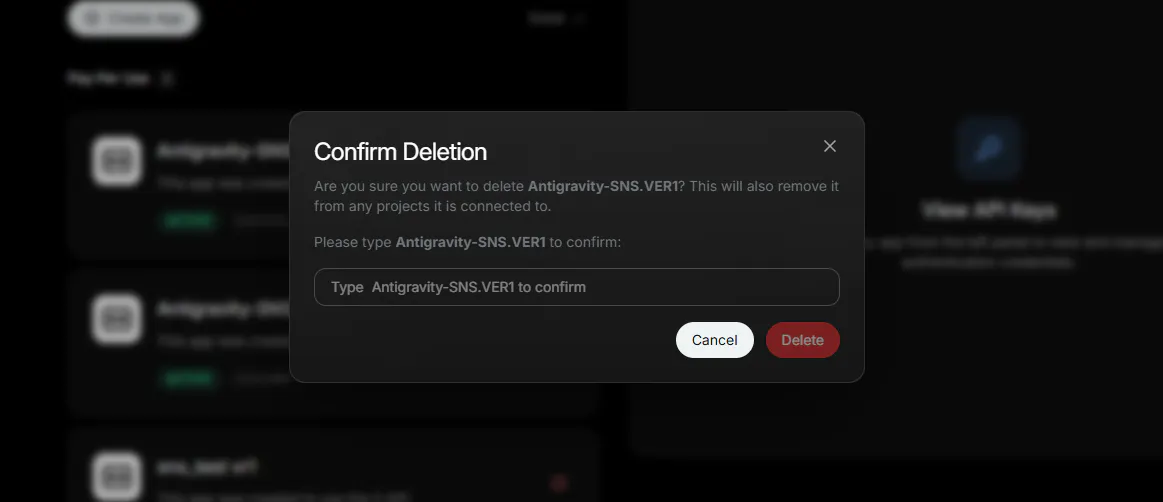Open the sns_test app card title
1163x502 pixels.
(x=207, y=468)
